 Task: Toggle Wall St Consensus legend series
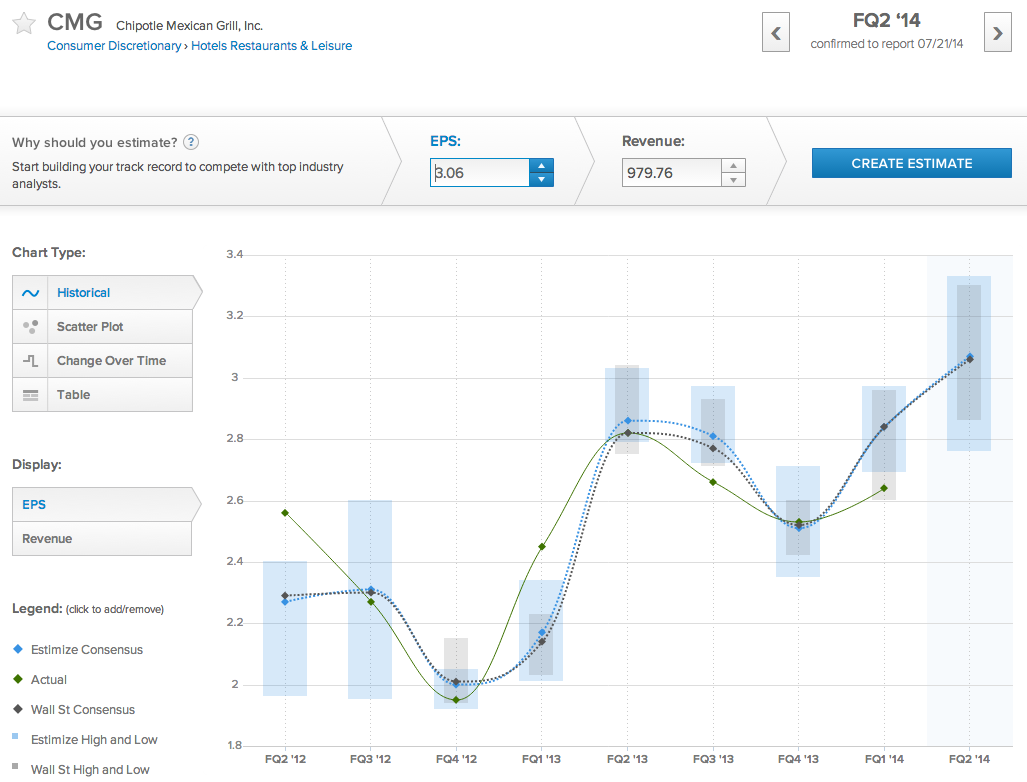pyautogui.click(x=83, y=710)
